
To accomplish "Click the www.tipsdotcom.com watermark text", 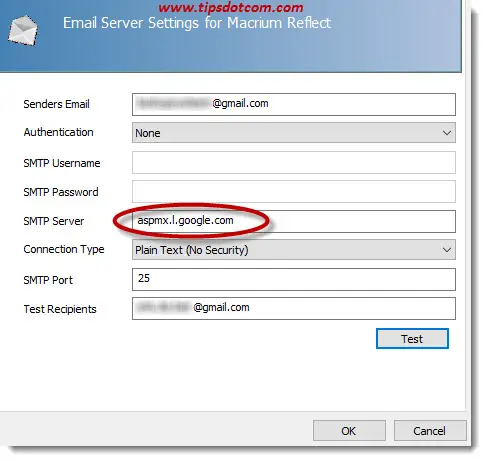I will tap(231, 7).
